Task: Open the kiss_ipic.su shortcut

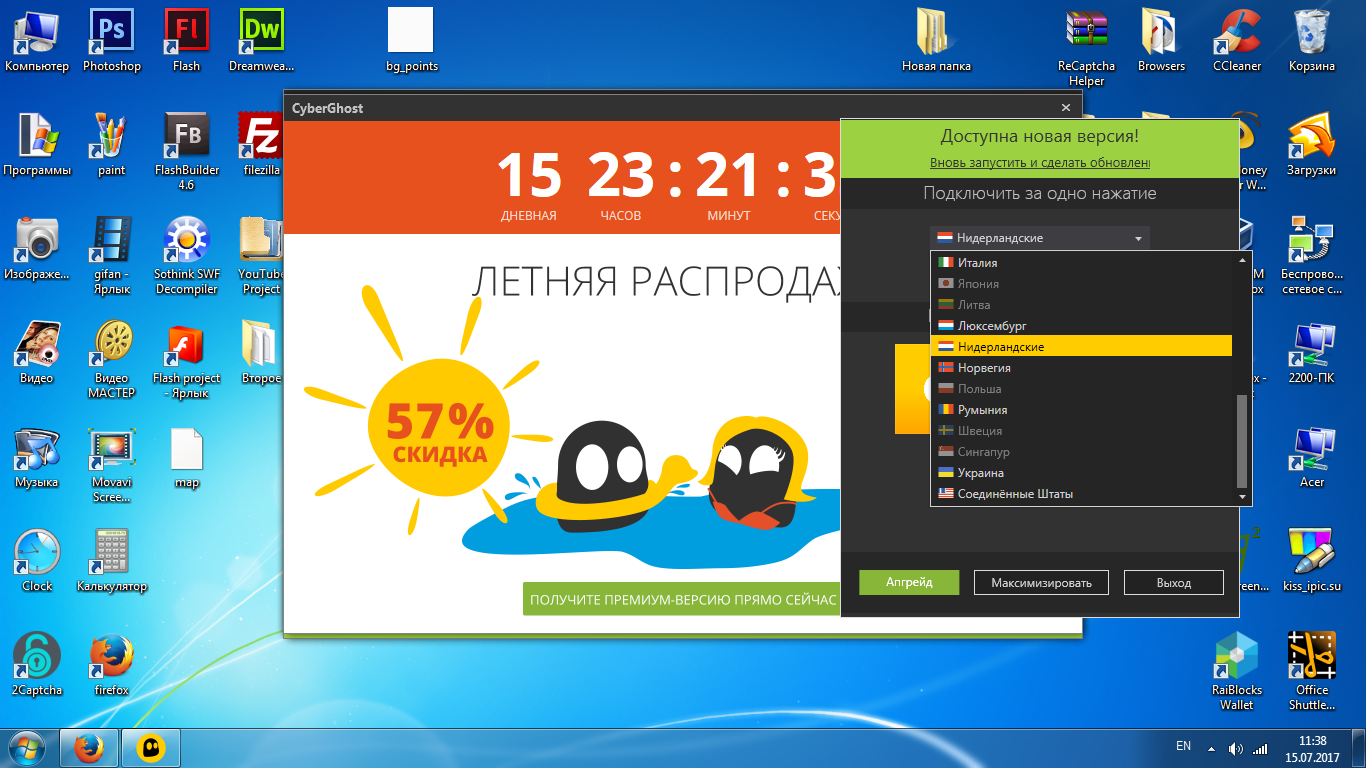Action: click(1312, 560)
